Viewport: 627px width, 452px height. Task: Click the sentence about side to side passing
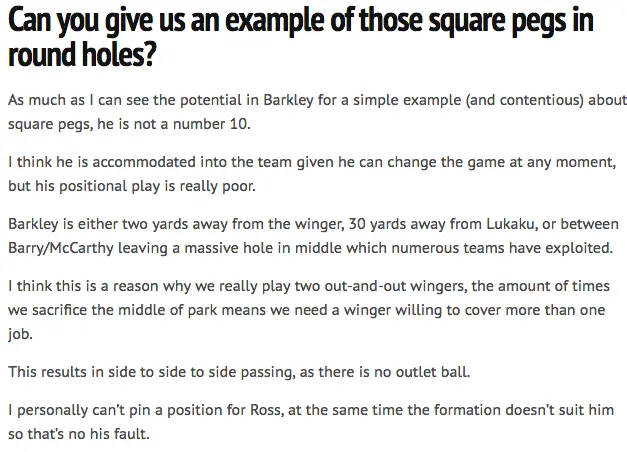pyautogui.click(x=245, y=371)
